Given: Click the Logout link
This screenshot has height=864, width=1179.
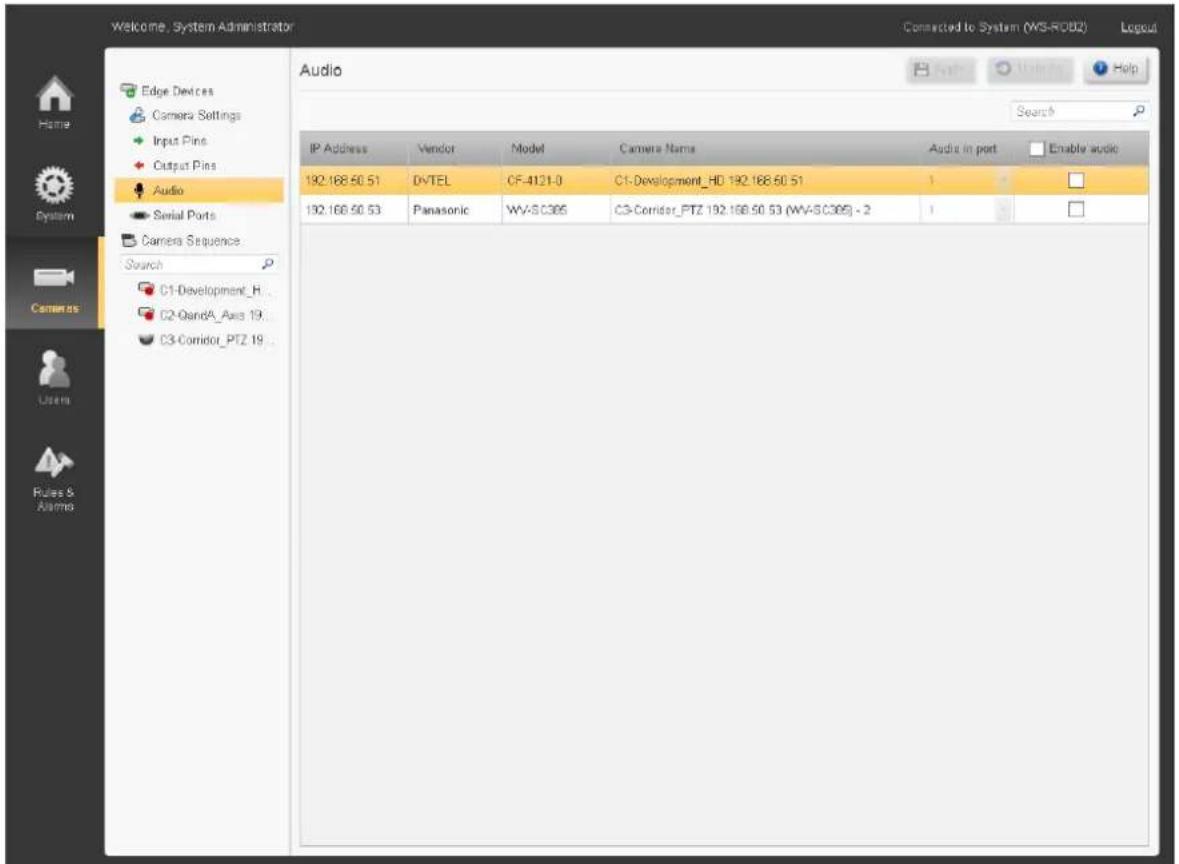Looking at the screenshot, I should (1138, 27).
